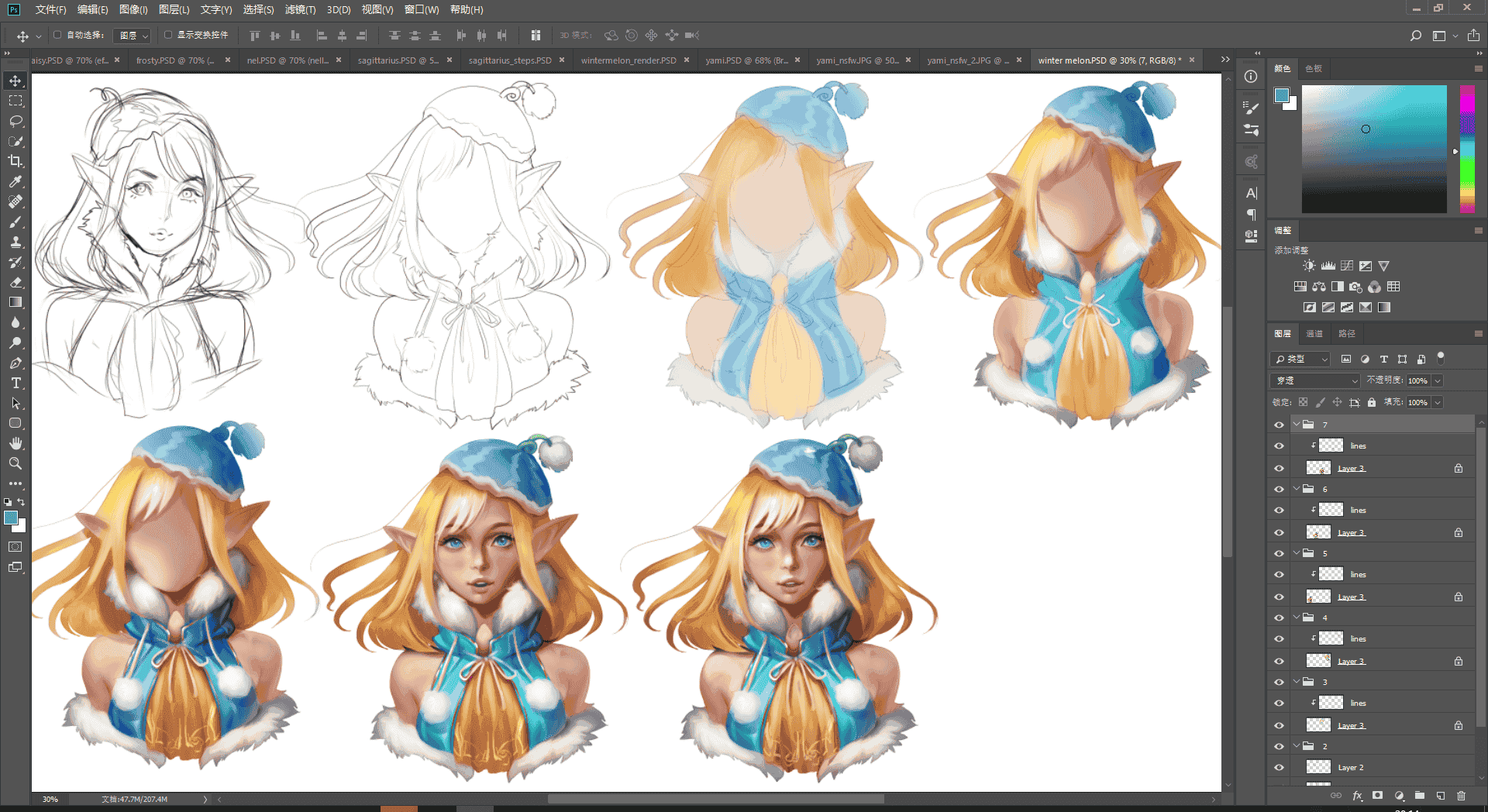Switch to the 色板 swatches tab
The width and height of the screenshot is (1488, 812).
point(1314,69)
